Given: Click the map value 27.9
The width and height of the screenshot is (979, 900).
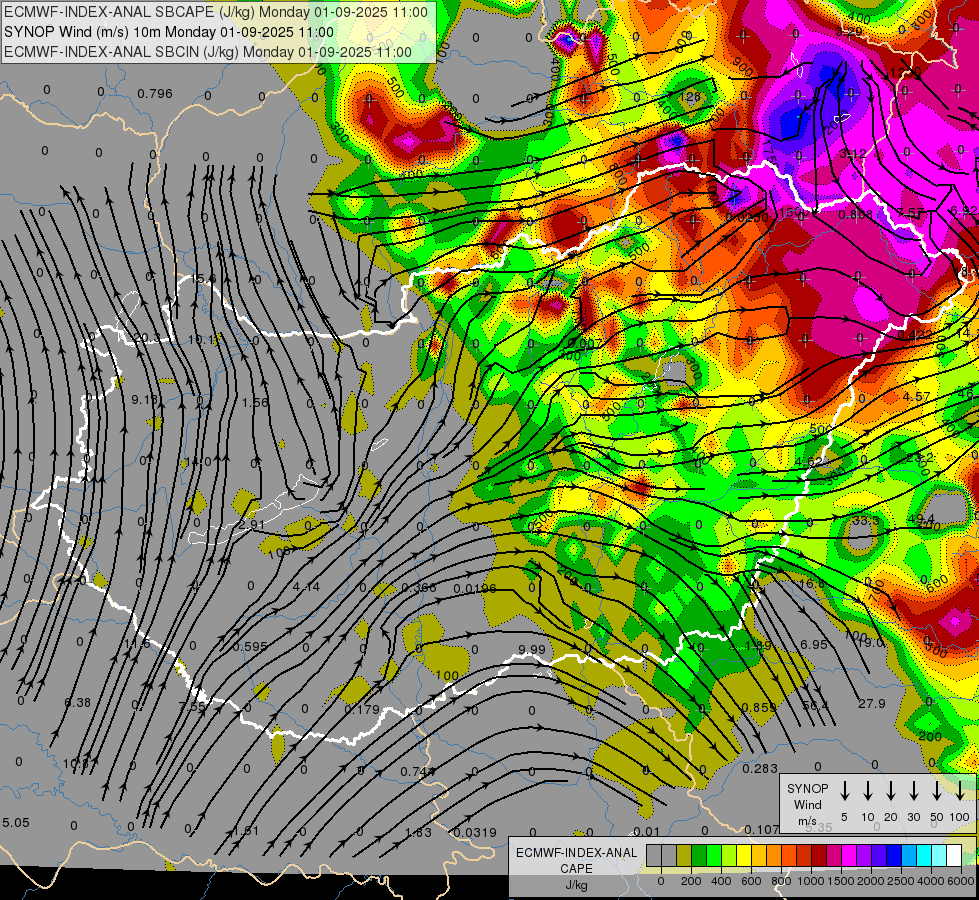Looking at the screenshot, I should pos(872,703).
